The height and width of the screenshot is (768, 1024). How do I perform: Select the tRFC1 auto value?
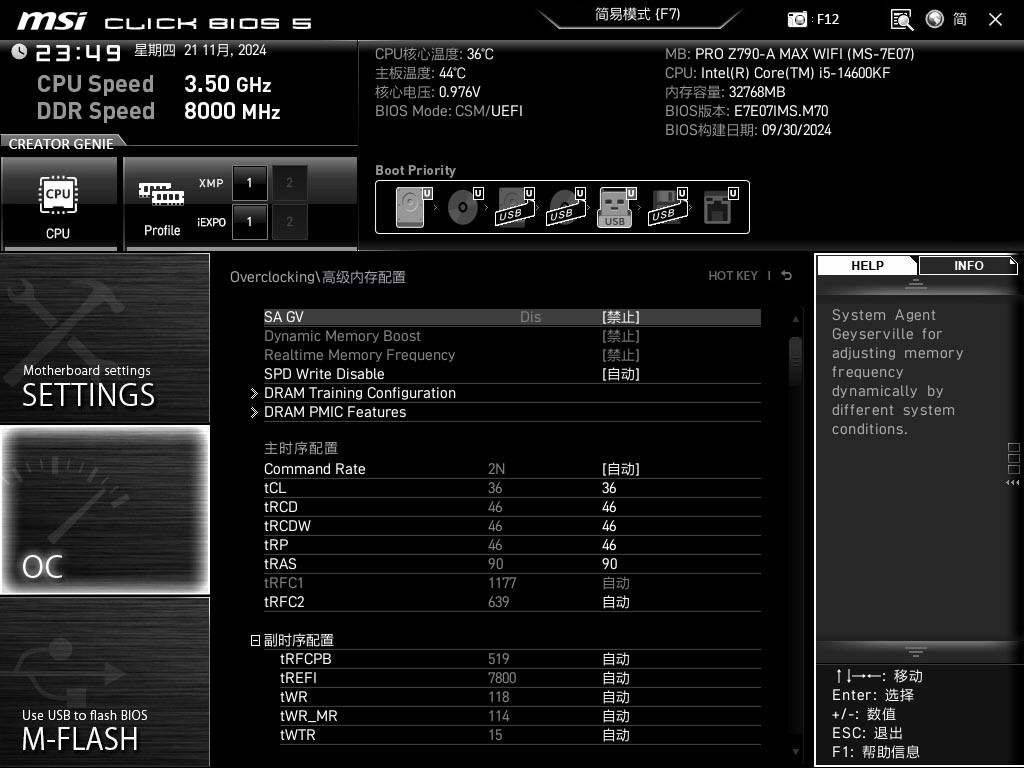[616, 583]
